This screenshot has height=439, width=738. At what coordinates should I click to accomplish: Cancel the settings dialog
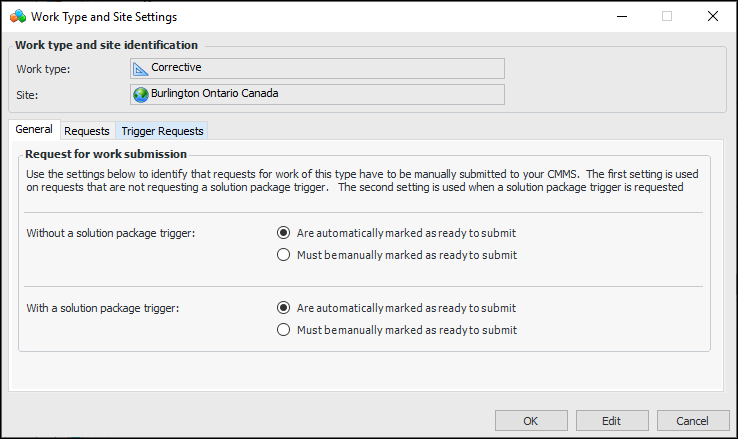pyautogui.click(x=692, y=420)
